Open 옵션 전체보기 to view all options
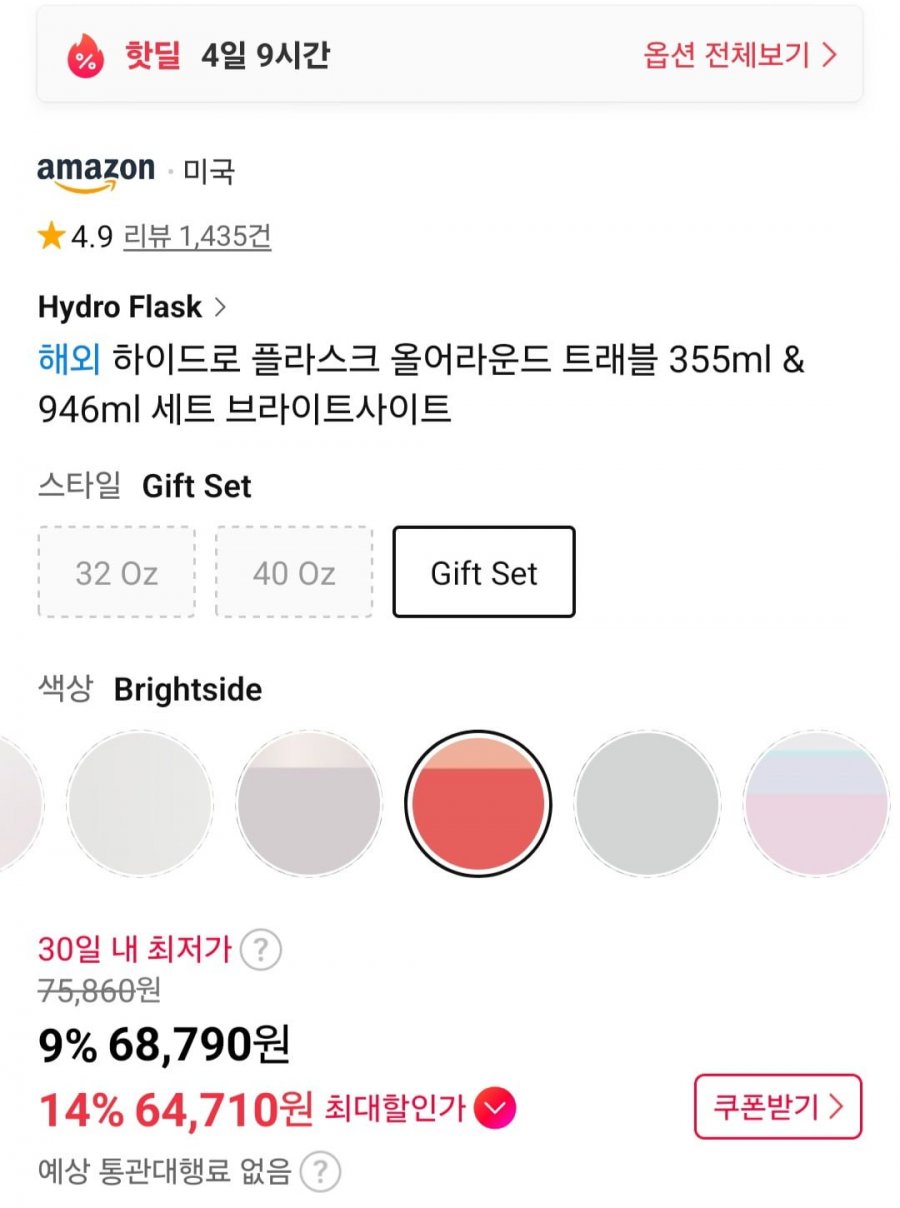 click(x=739, y=55)
